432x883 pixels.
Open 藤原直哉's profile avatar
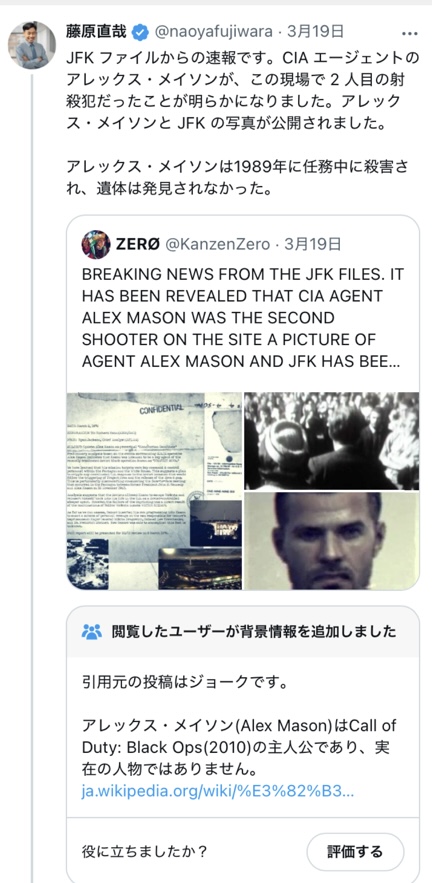pyautogui.click(x=32, y=45)
